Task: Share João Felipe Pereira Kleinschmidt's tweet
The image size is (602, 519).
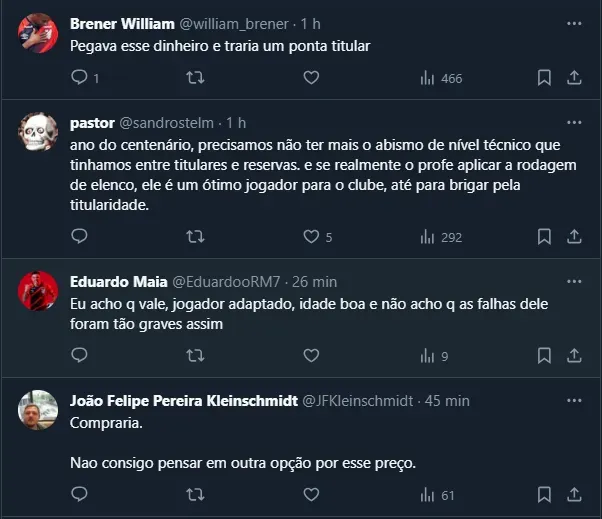Action: [x=574, y=494]
